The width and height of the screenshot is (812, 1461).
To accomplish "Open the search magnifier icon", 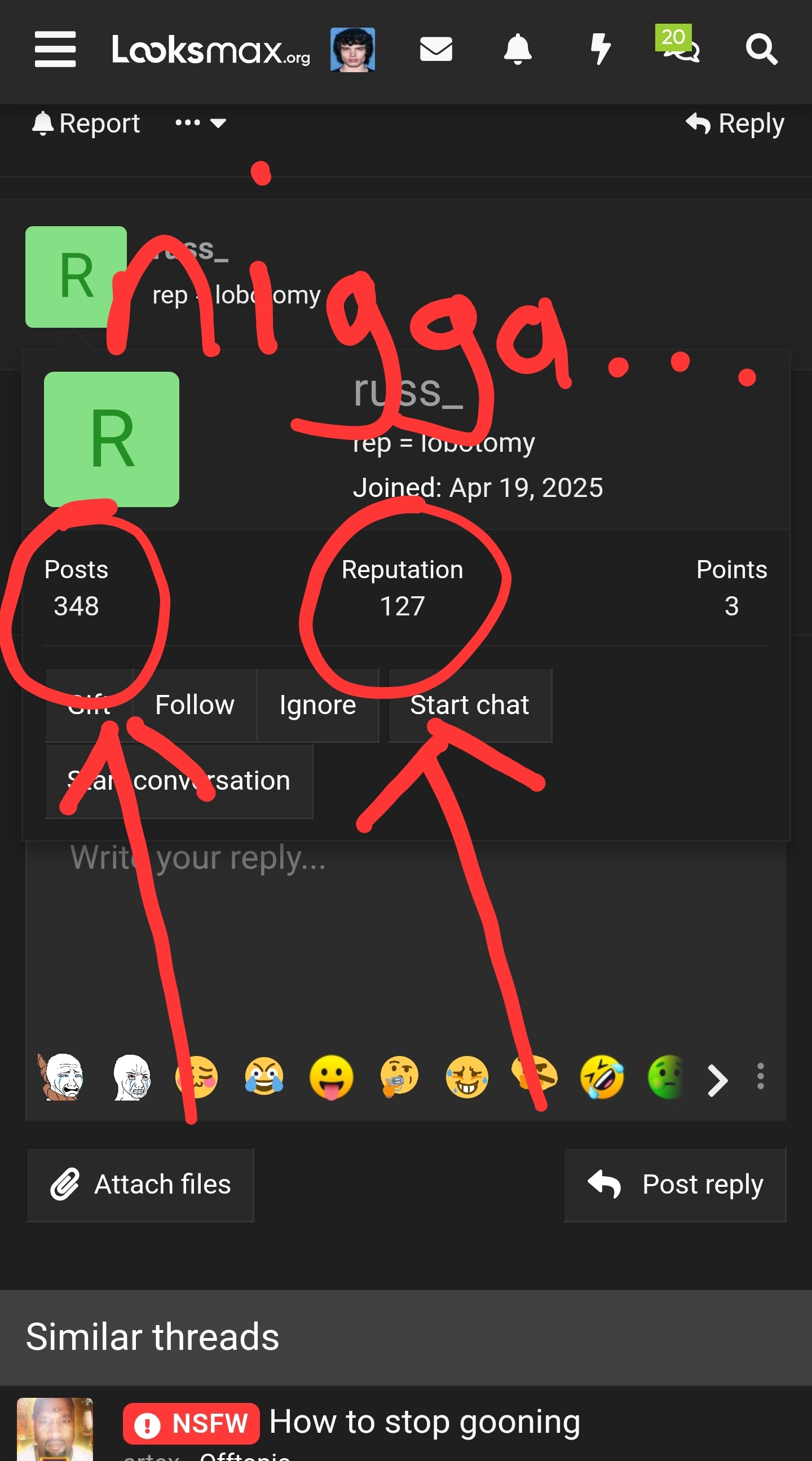I will pyautogui.click(x=761, y=49).
